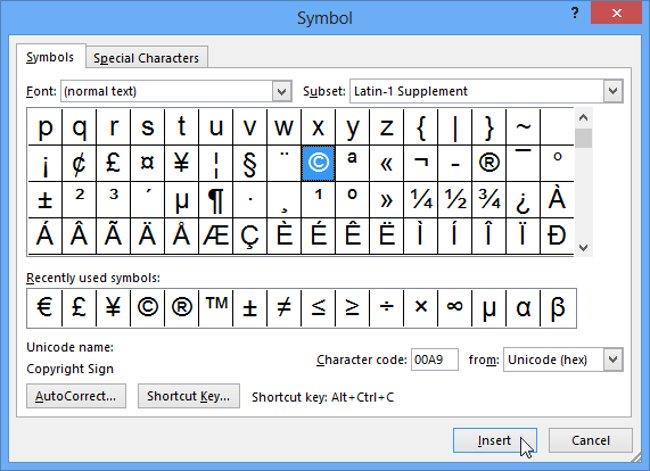This screenshot has height=471, width=650.
Task: Select beta β in recently used symbols
Action: coord(558,308)
